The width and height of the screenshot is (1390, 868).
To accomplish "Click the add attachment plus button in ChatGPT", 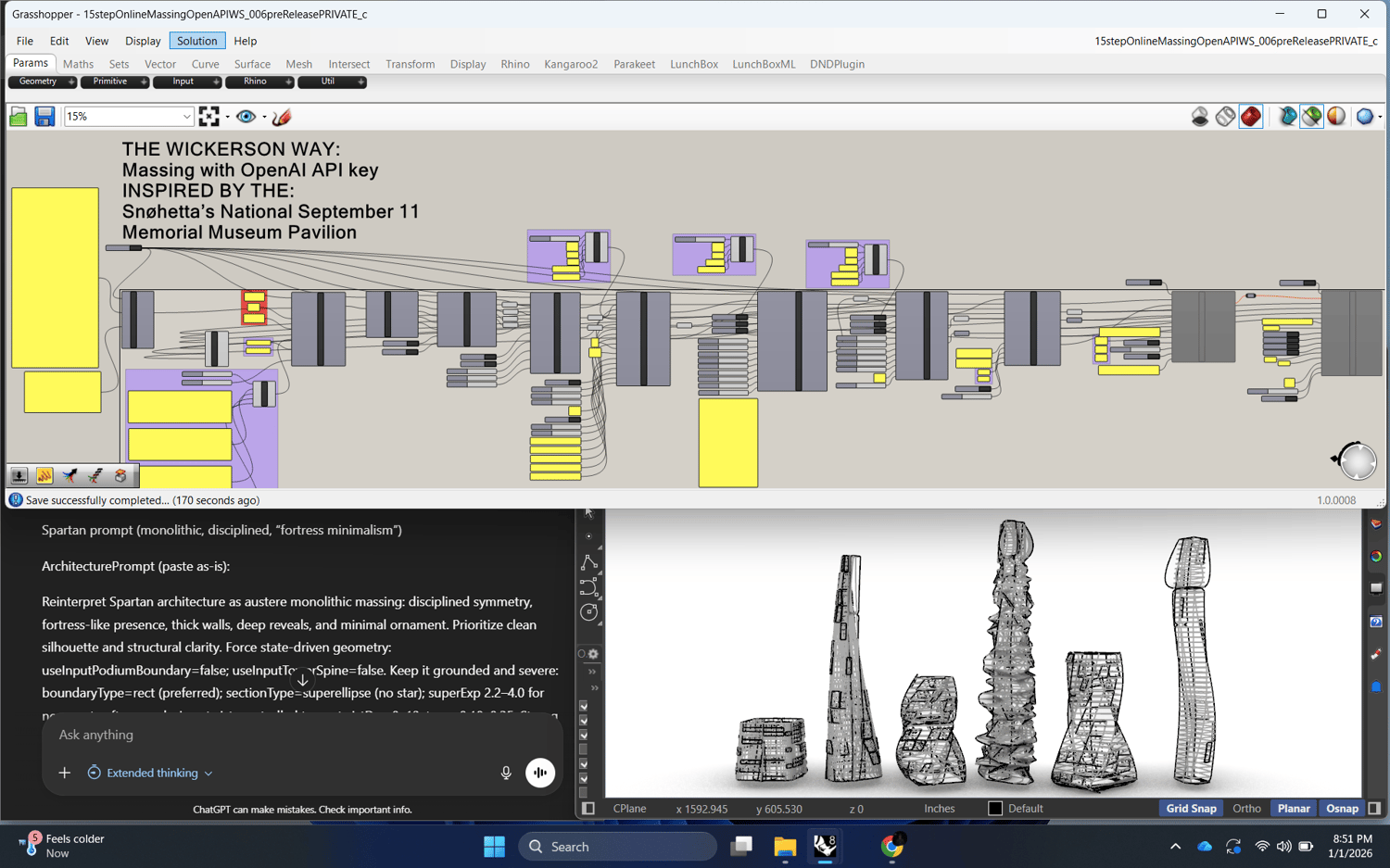I will [x=64, y=773].
